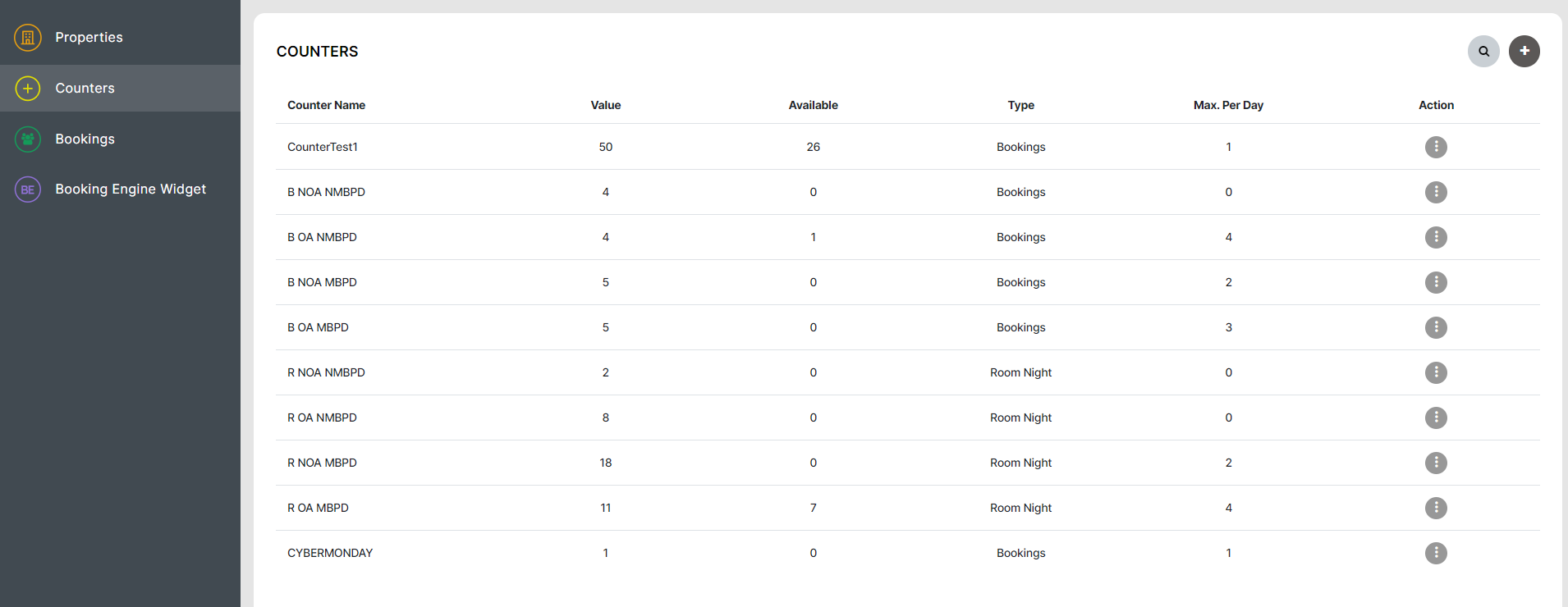Viewport: 1568px width, 607px height.
Task: Click max per day 3 for B OA MBPD
Action: pyautogui.click(x=1228, y=327)
